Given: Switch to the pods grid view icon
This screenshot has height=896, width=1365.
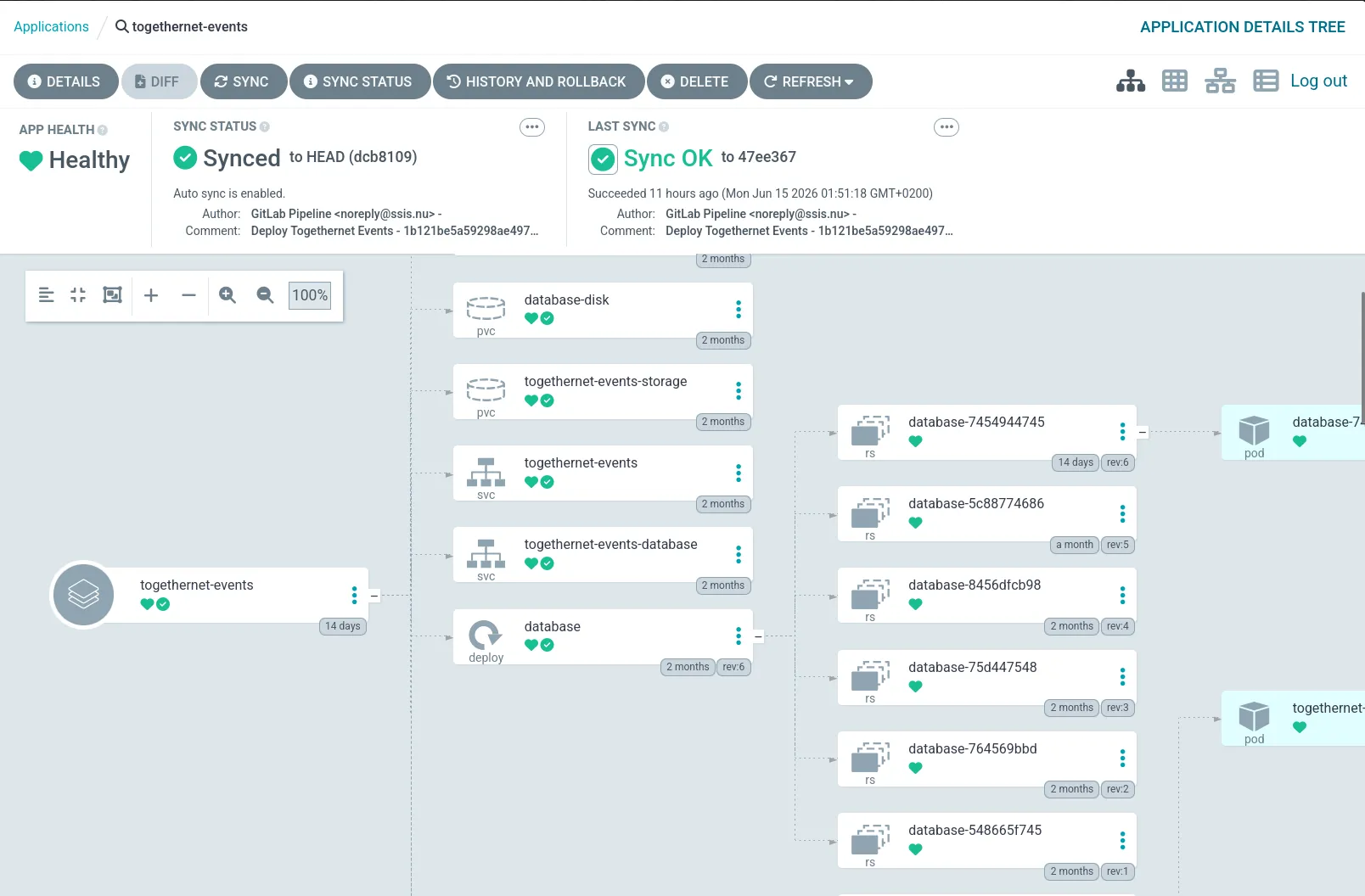Looking at the screenshot, I should pyautogui.click(x=1175, y=81).
